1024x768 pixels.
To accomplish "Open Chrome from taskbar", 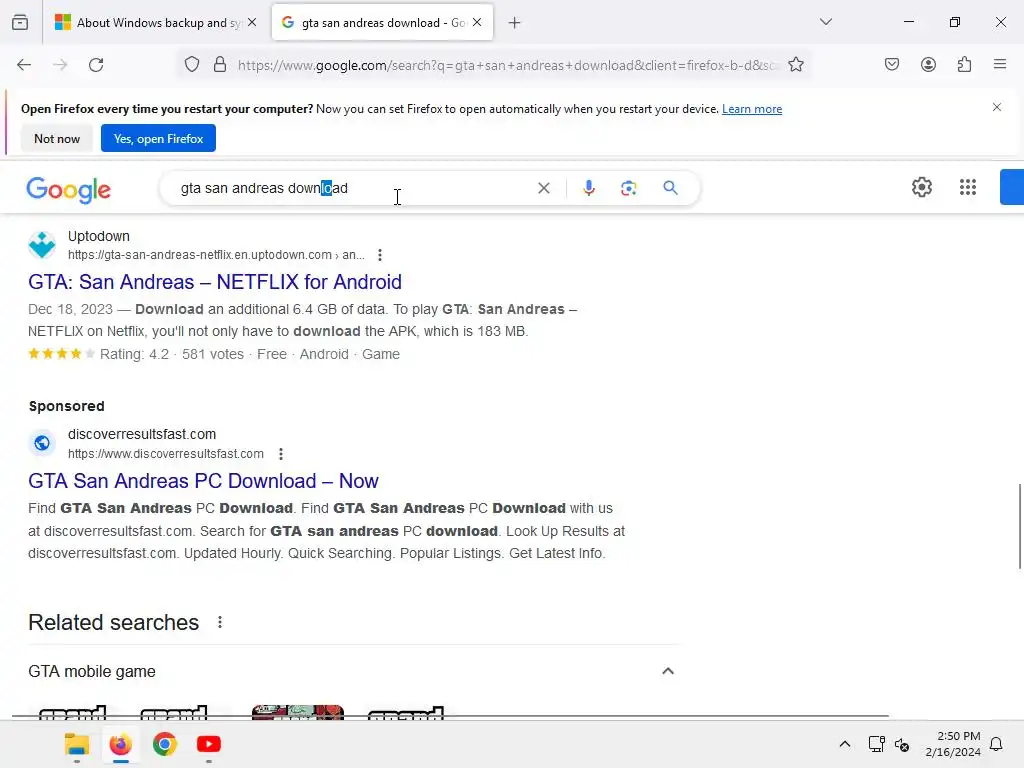I will click(x=165, y=744).
